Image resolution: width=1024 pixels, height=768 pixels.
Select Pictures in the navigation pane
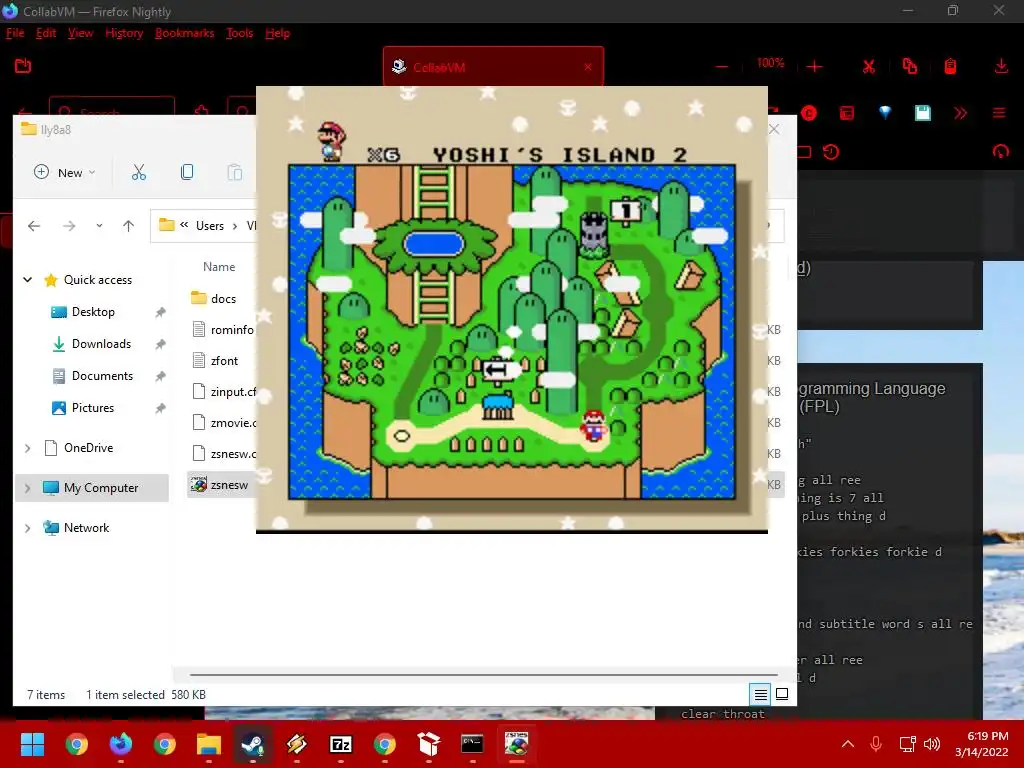click(x=93, y=408)
